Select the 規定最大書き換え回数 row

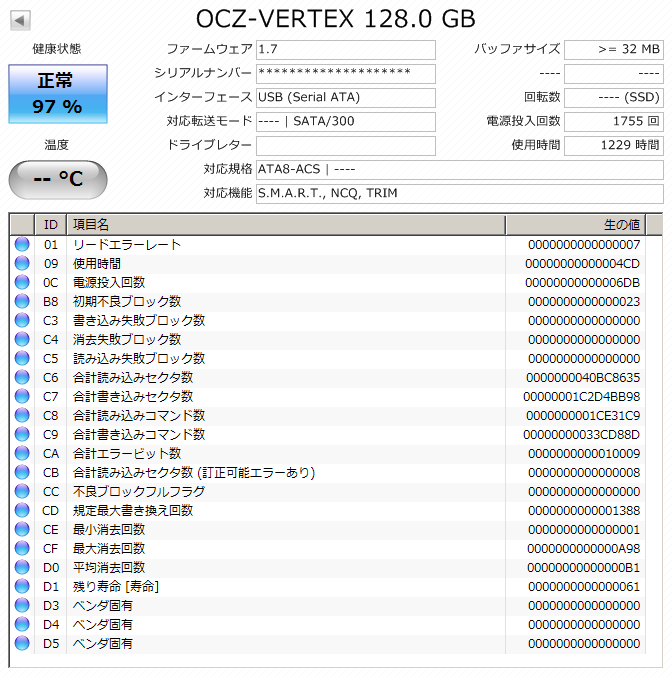328,511
